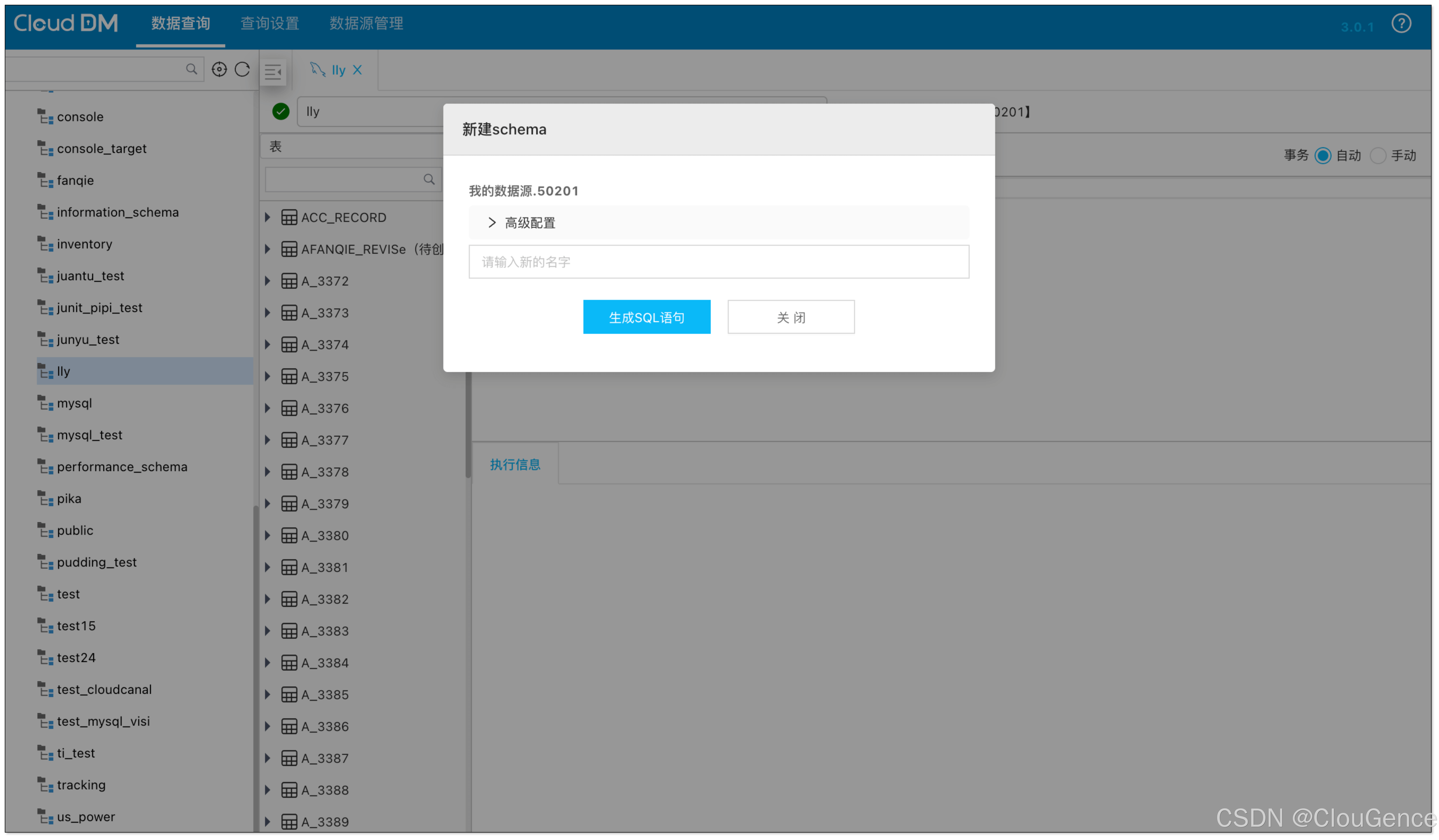1439x840 pixels.
Task: Click the collapse sidebar menu icon
Action: point(274,72)
